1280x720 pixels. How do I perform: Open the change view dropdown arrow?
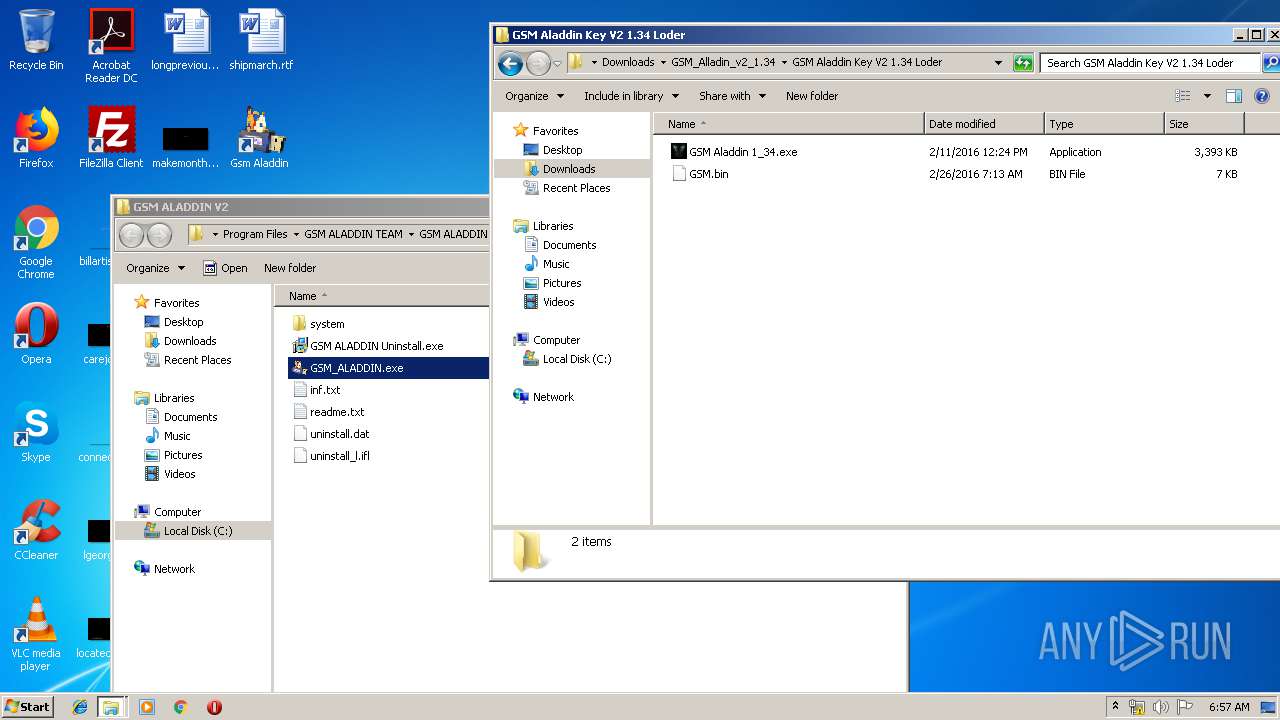click(1207, 96)
